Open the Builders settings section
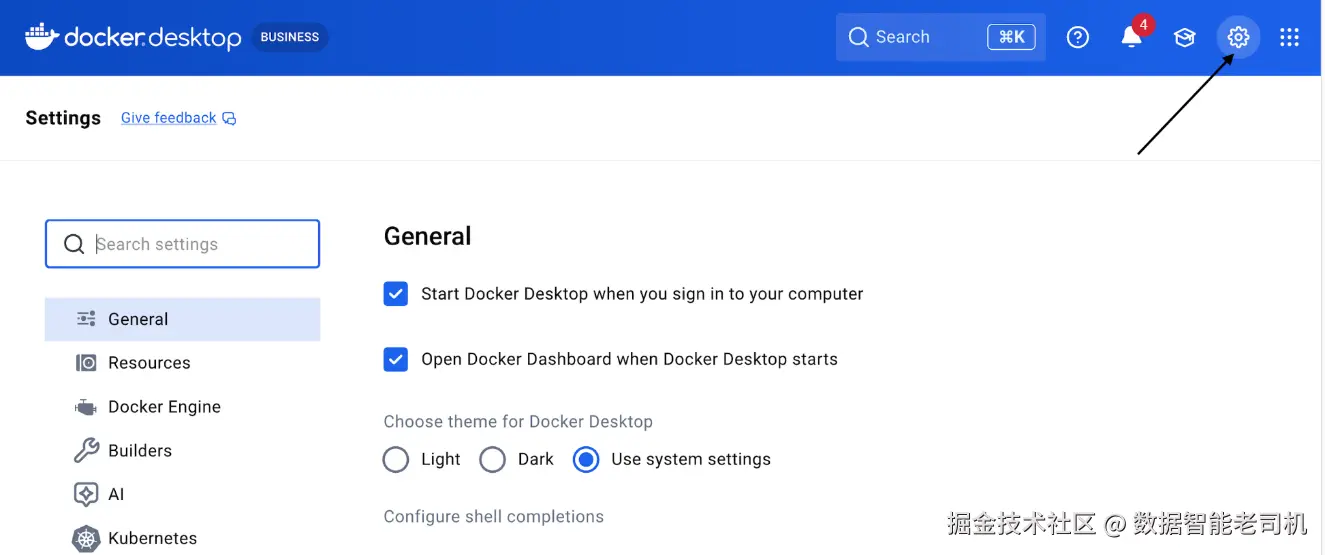This screenshot has height=555, width=1325. 183,450
